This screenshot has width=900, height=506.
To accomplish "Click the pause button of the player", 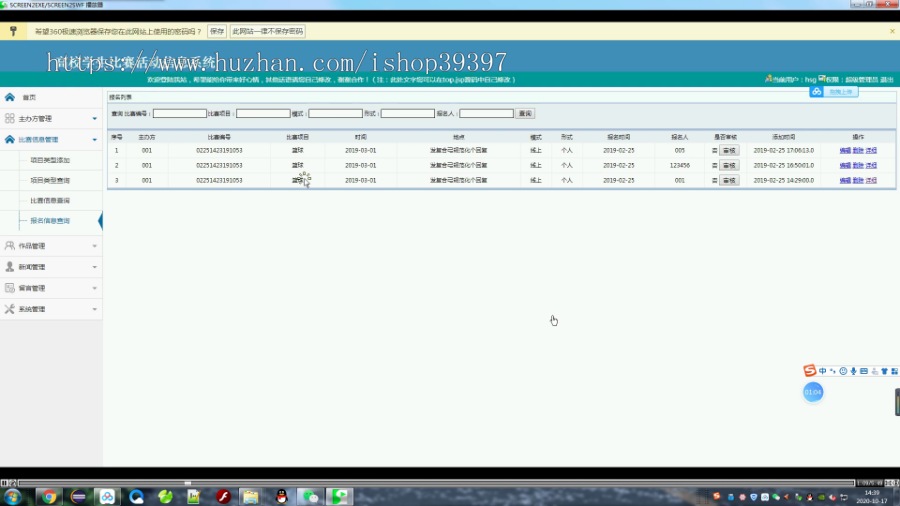I will click(5, 483).
